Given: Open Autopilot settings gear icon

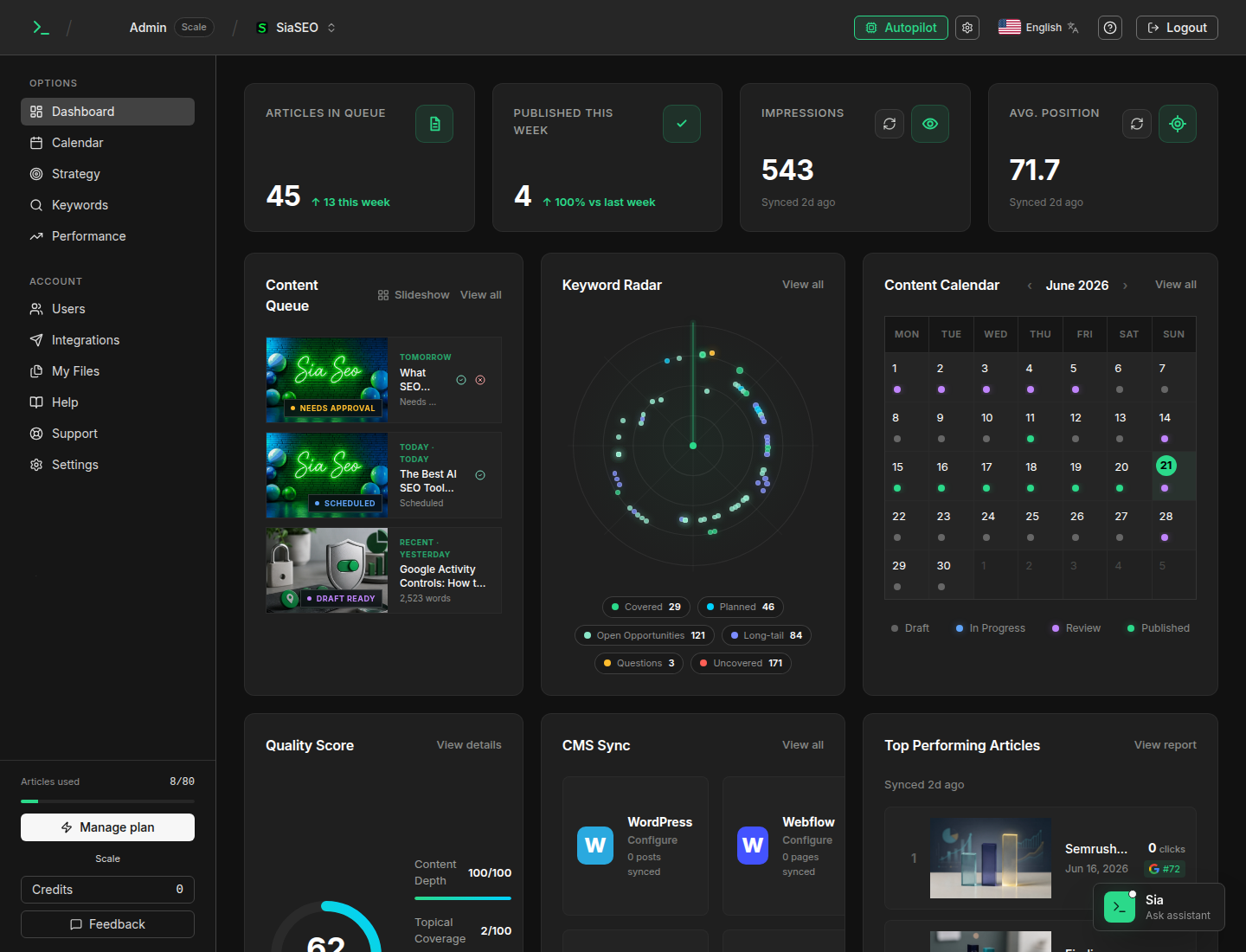Looking at the screenshot, I should (x=967, y=28).
